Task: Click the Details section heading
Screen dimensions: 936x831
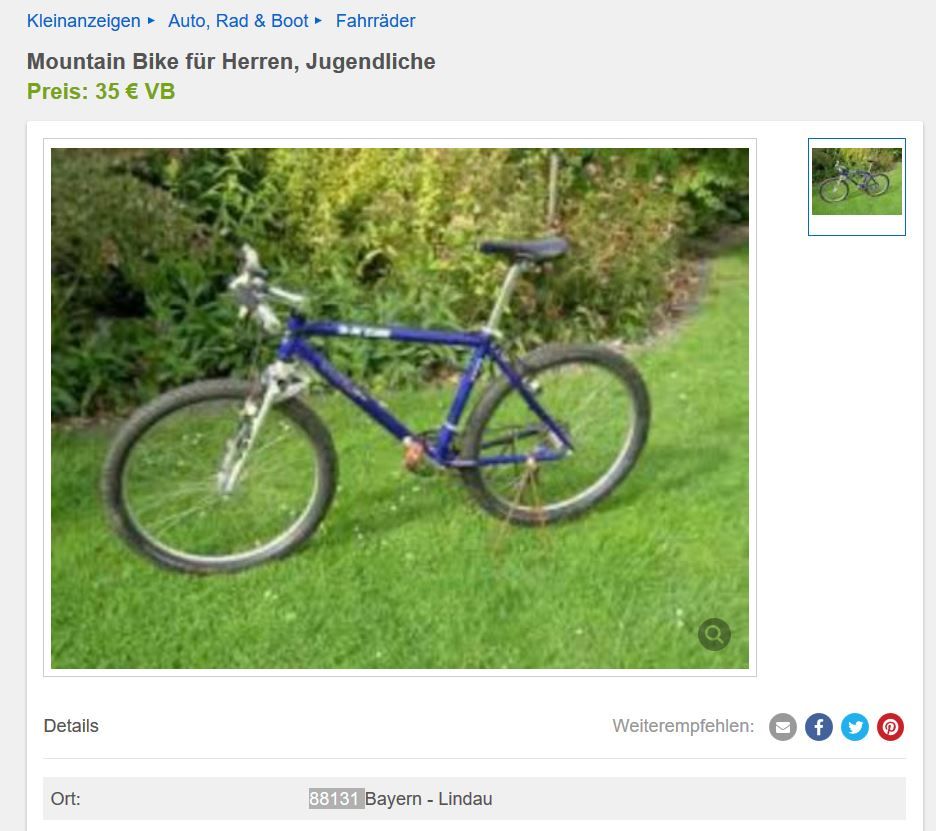Action: point(71,726)
